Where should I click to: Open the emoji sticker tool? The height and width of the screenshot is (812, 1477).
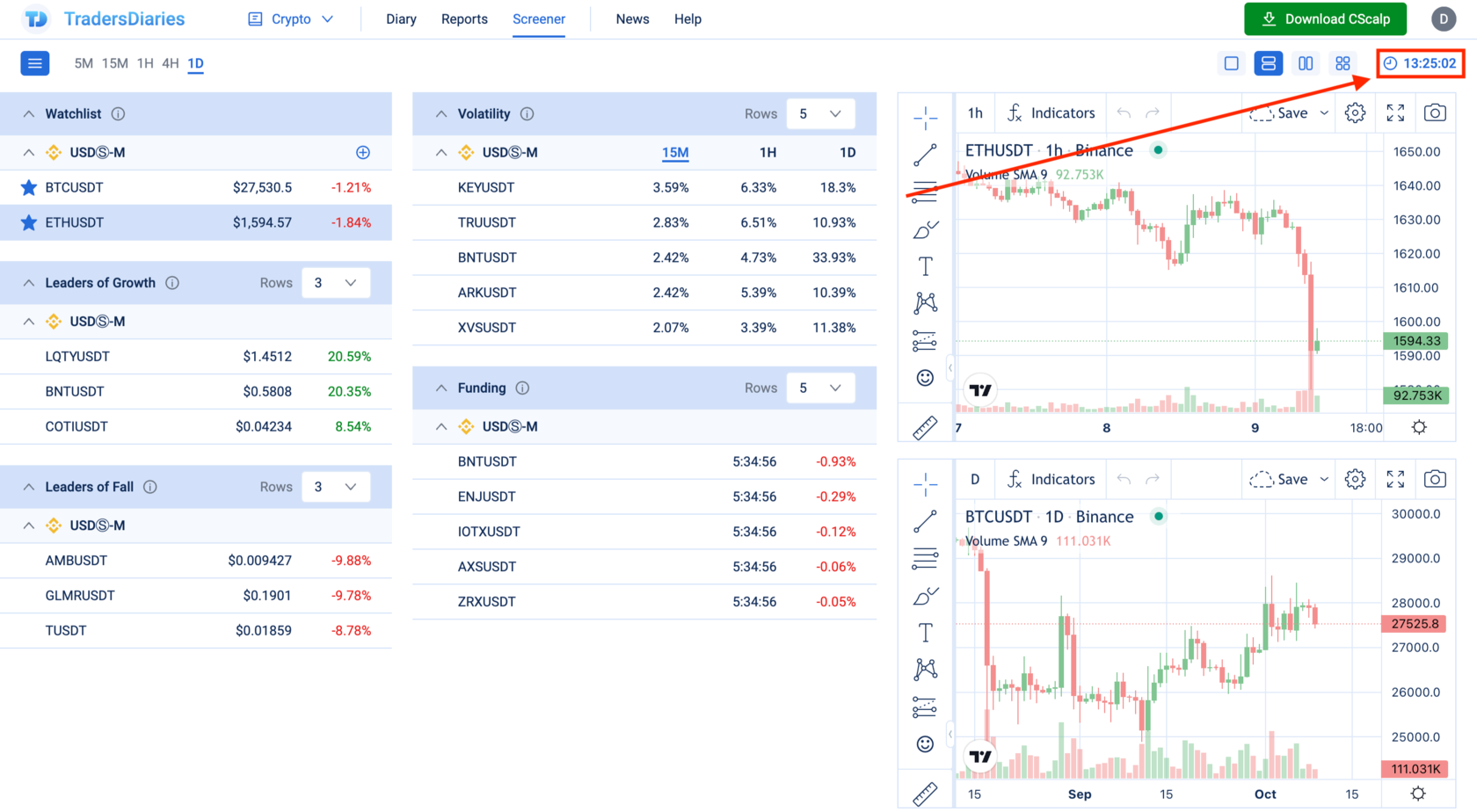click(x=925, y=377)
